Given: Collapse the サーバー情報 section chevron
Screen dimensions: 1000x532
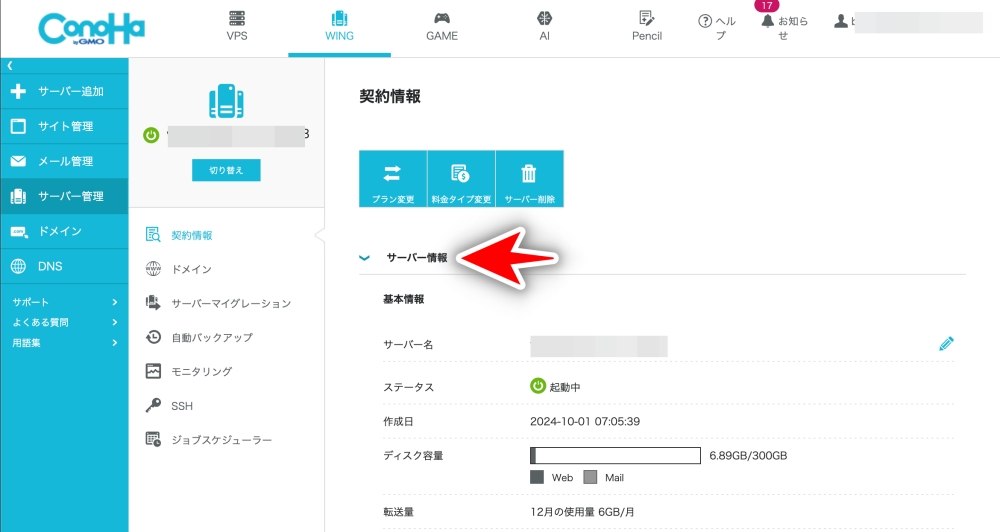Looking at the screenshot, I should click(365, 258).
